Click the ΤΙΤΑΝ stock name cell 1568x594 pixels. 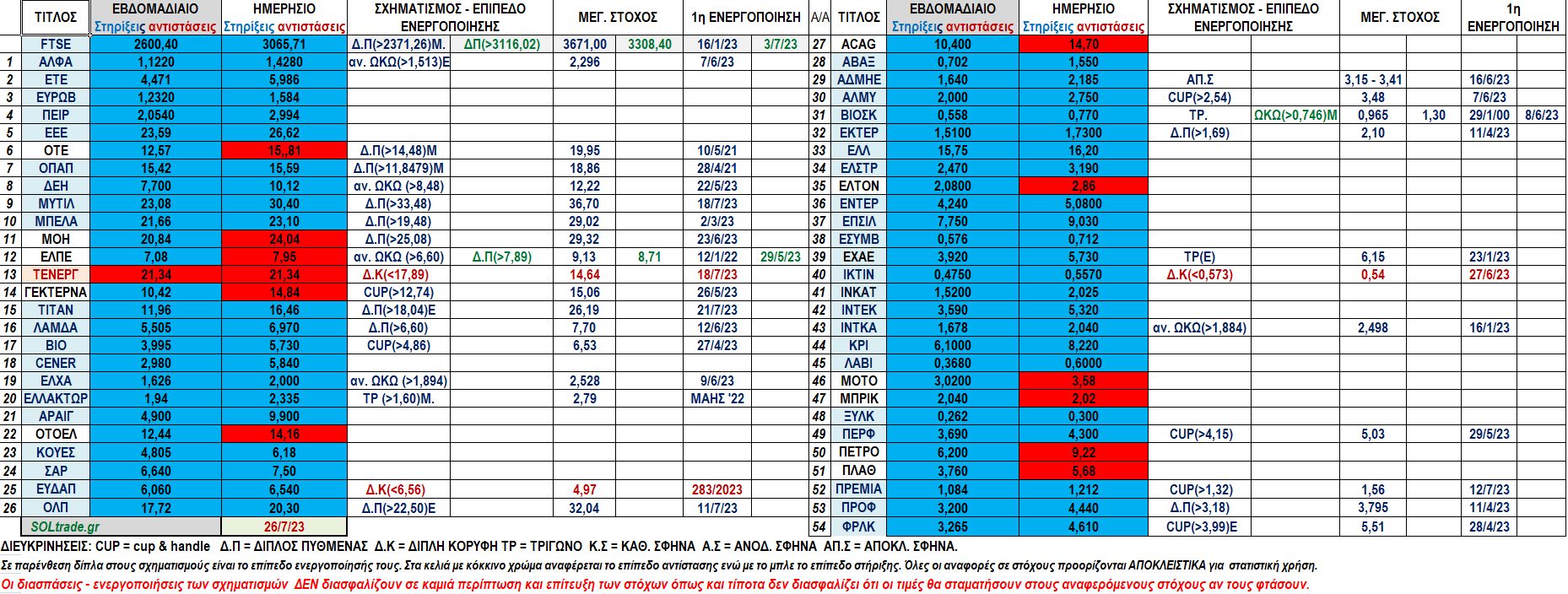pos(56,310)
